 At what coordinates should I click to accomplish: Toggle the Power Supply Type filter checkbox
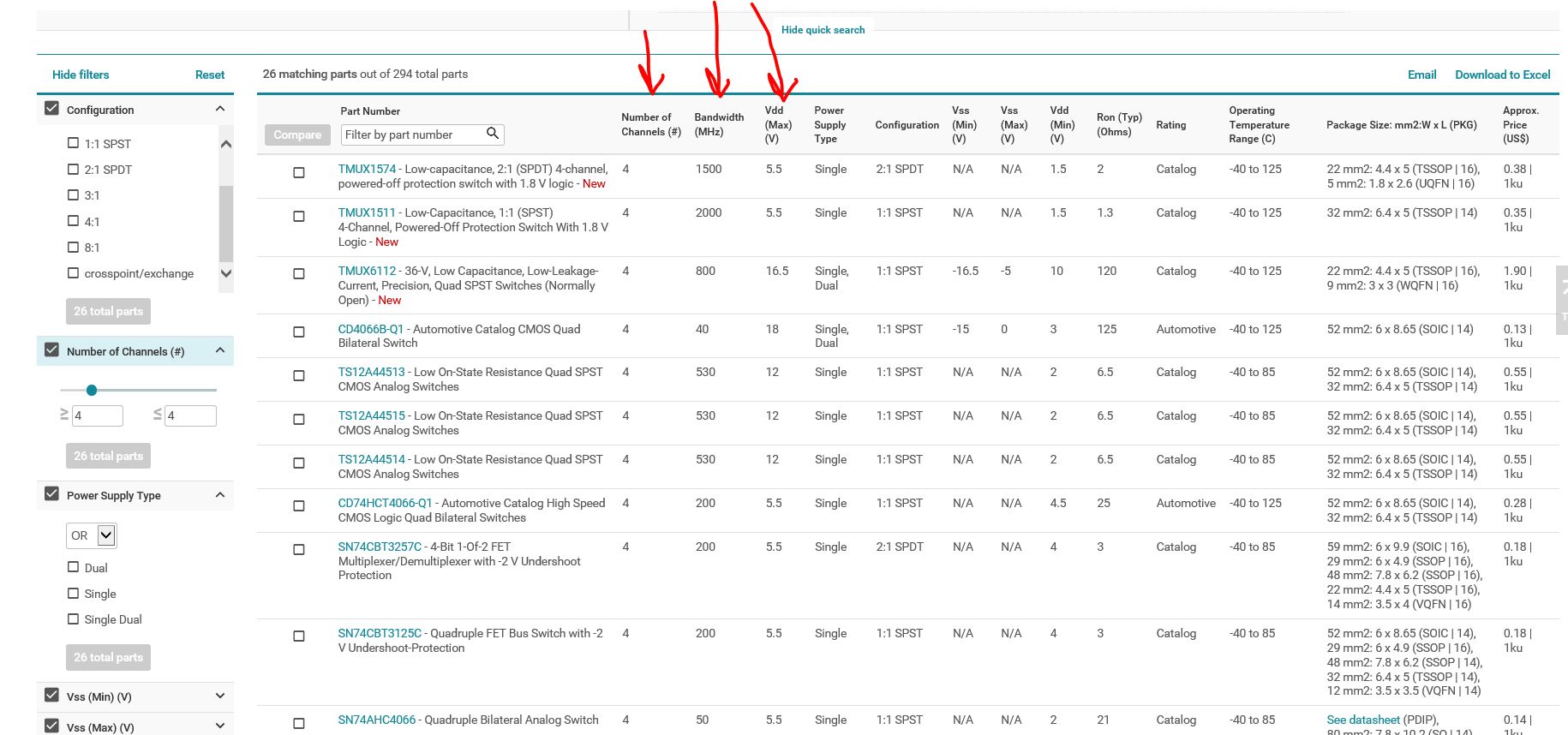tap(52, 494)
